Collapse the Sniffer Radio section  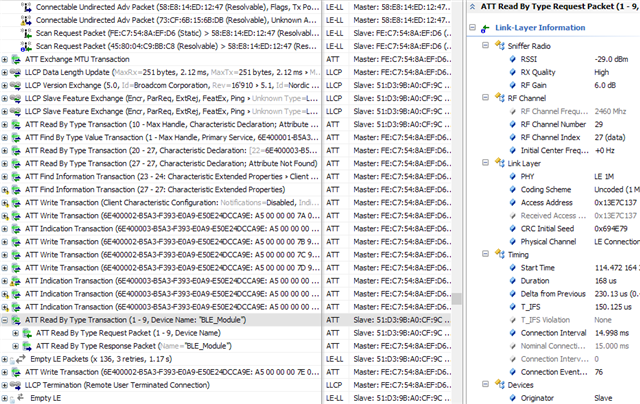pos(485,45)
